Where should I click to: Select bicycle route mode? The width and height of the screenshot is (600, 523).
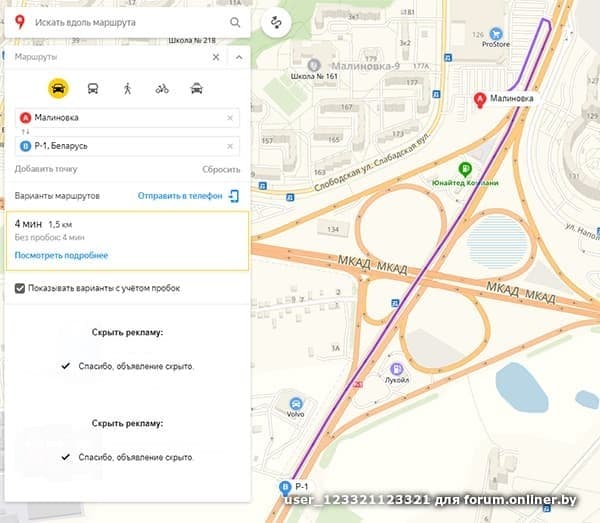[x=162, y=89]
